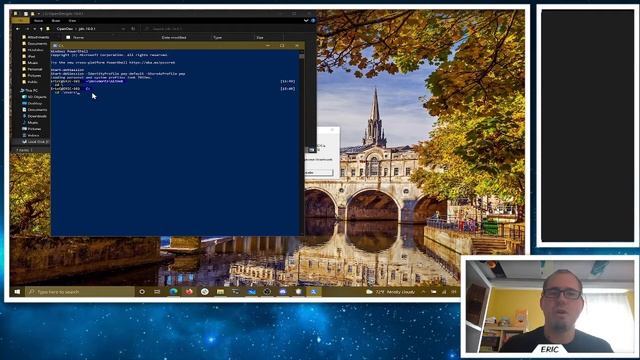This screenshot has height=360, width=640.
Task: Sort files by the Type column
Action: tap(218, 37)
